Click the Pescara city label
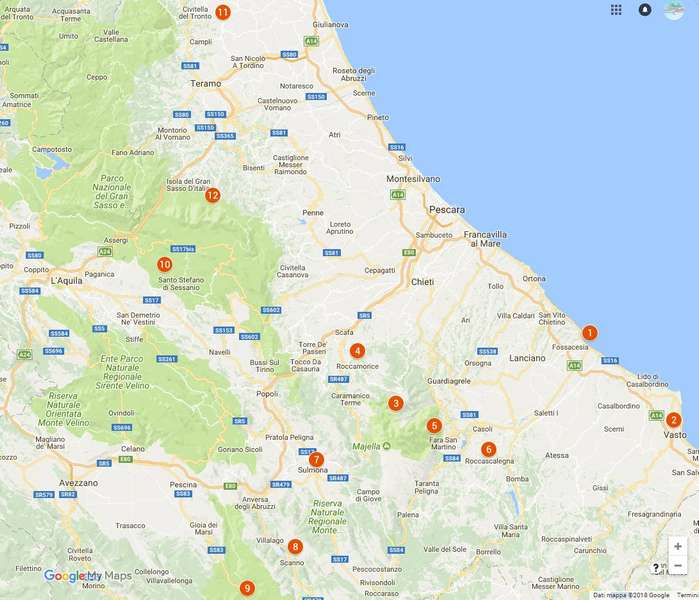Viewport: 699px width, 600px height. pyautogui.click(x=445, y=211)
